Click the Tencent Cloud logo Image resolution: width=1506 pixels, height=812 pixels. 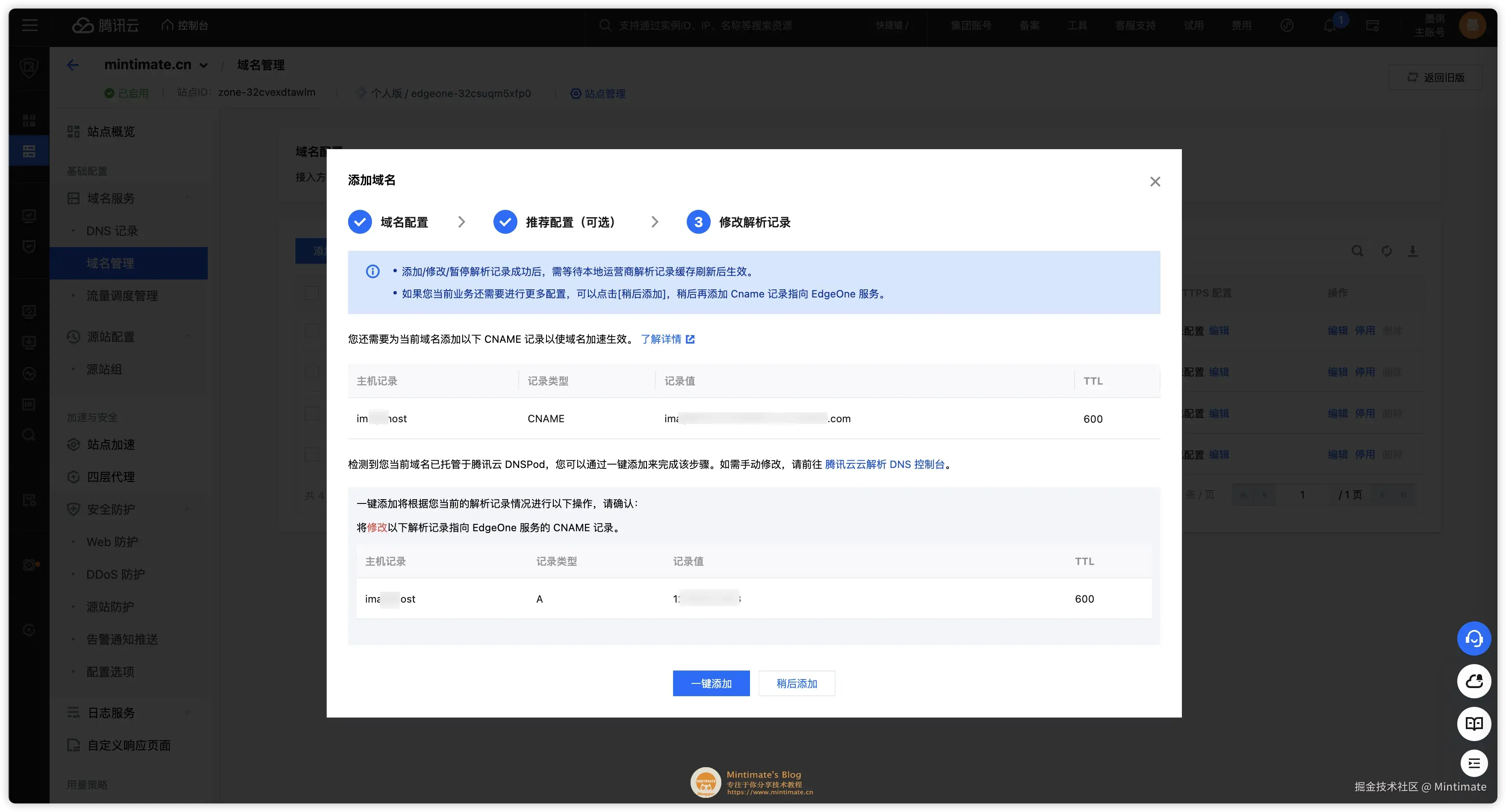(x=105, y=25)
